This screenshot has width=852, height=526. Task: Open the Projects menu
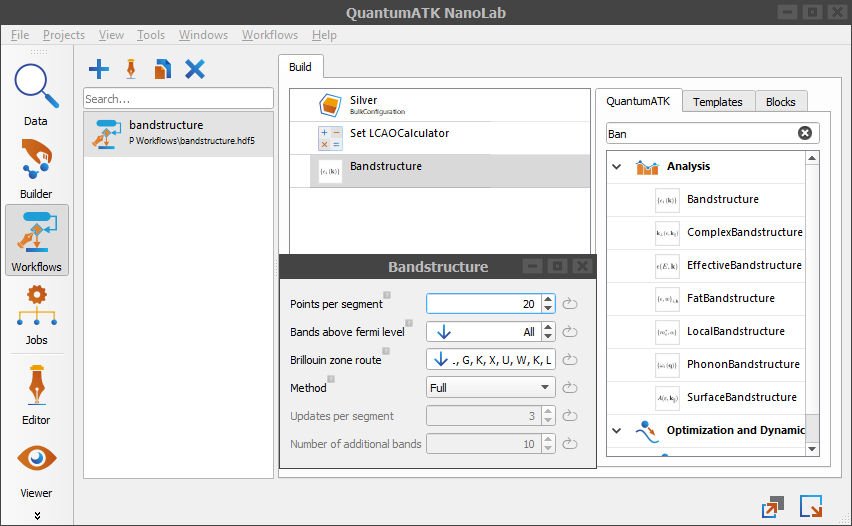(x=64, y=35)
